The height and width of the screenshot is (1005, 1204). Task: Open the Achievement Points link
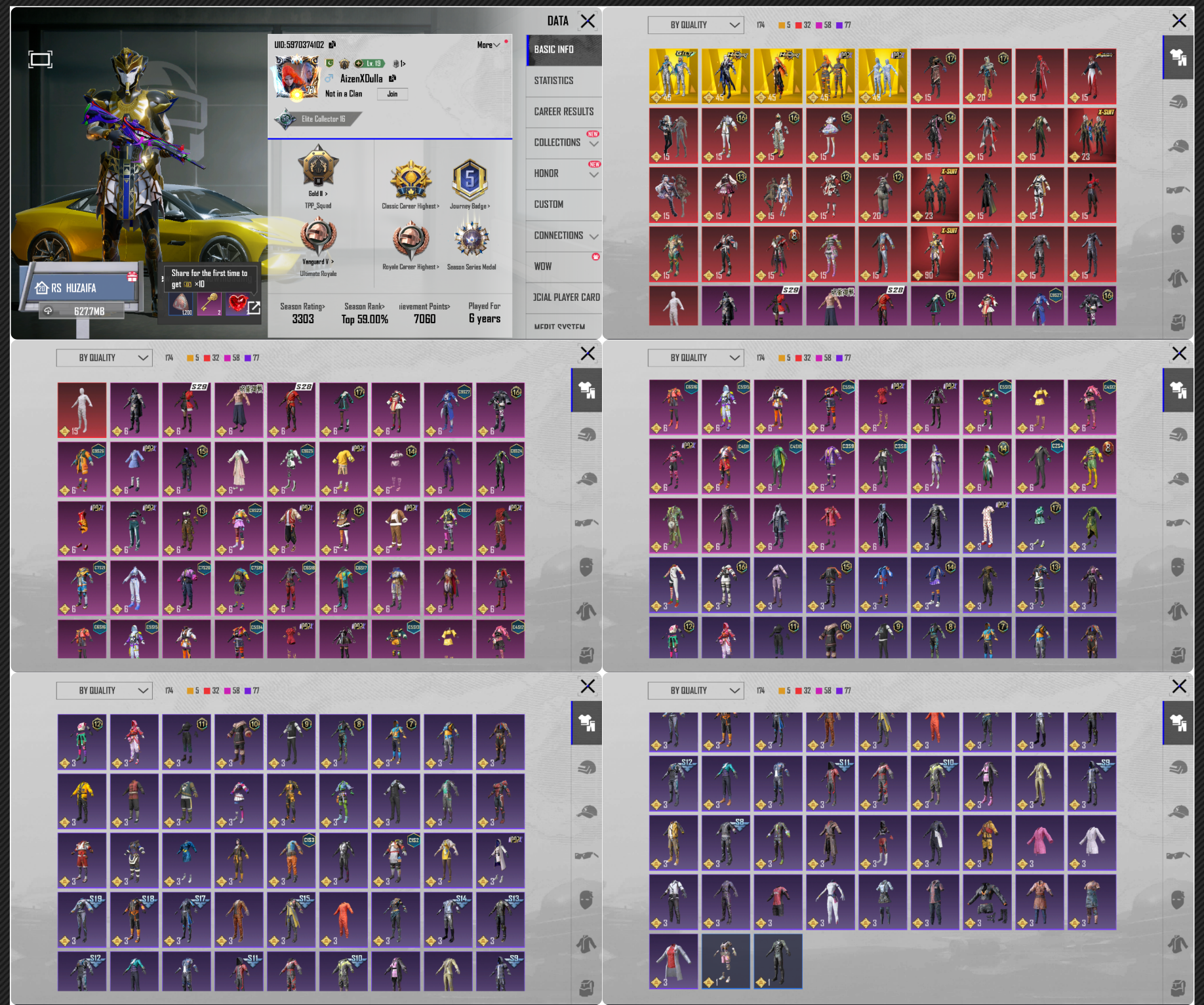pos(424,306)
